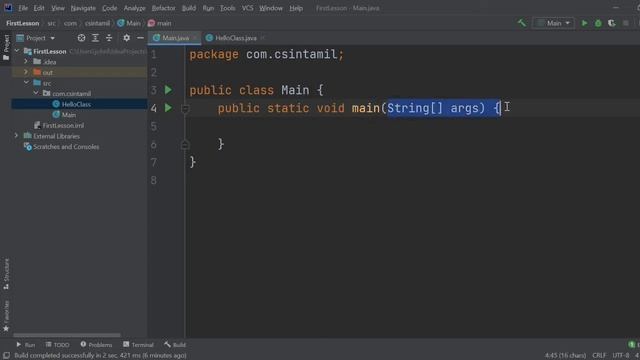Click the run gutter icon beside the main method

coord(168,108)
